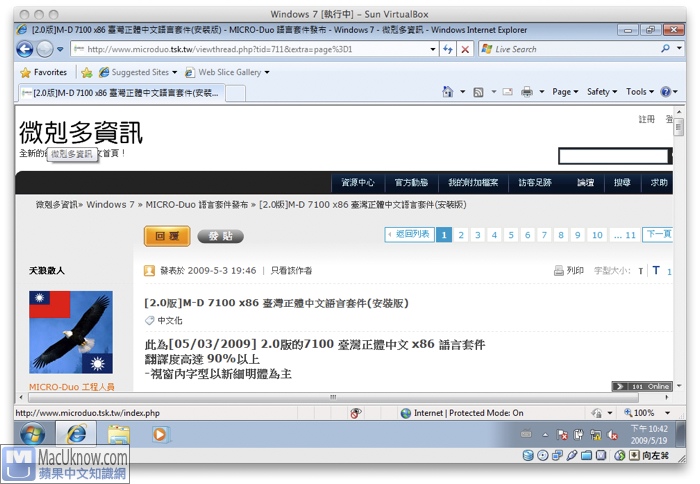Click the username 天狼敵人
This screenshot has height=484, width=700.
pyautogui.click(x=47, y=271)
